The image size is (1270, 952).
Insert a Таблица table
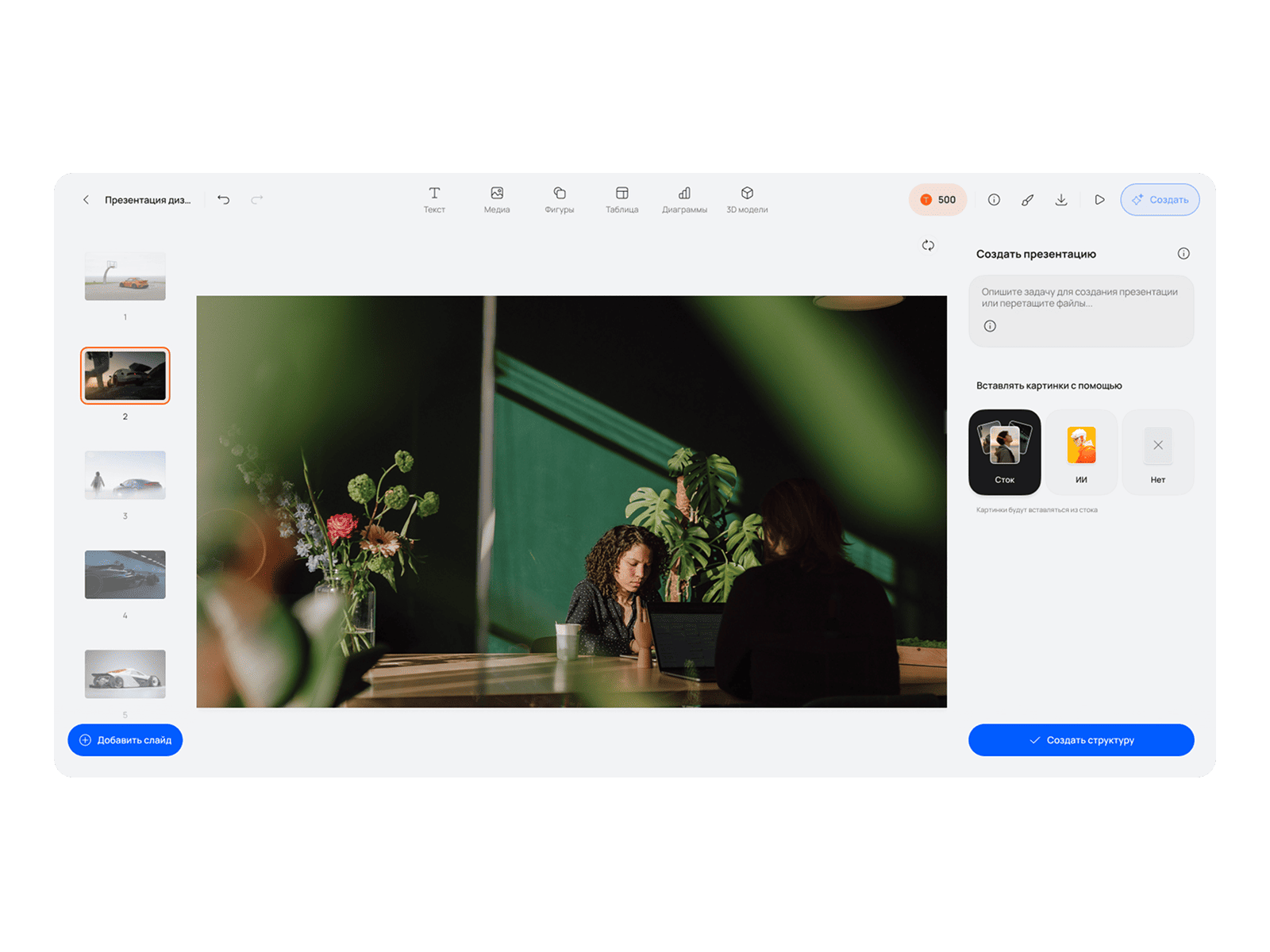tap(622, 199)
